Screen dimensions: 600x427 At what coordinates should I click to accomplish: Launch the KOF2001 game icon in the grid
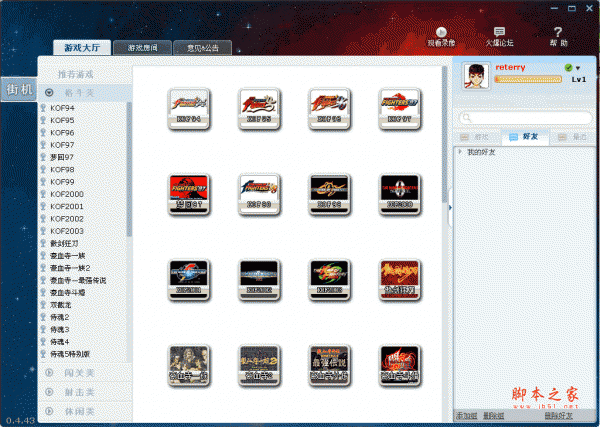189,280
